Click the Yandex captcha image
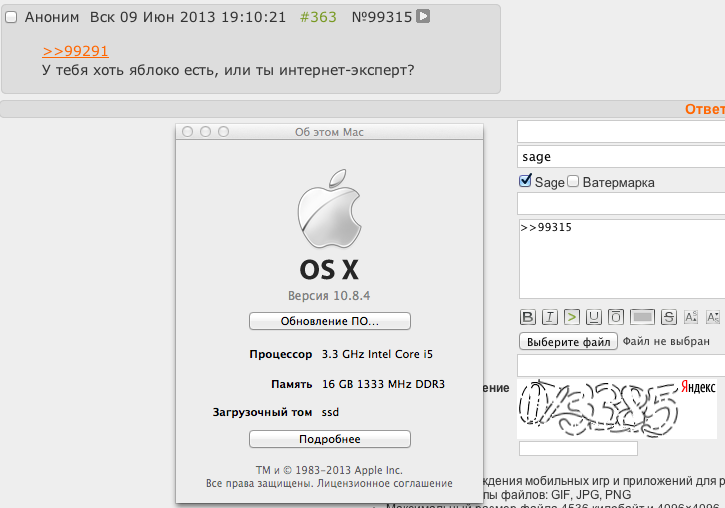Viewport: 725px width, 508px height. [617, 409]
